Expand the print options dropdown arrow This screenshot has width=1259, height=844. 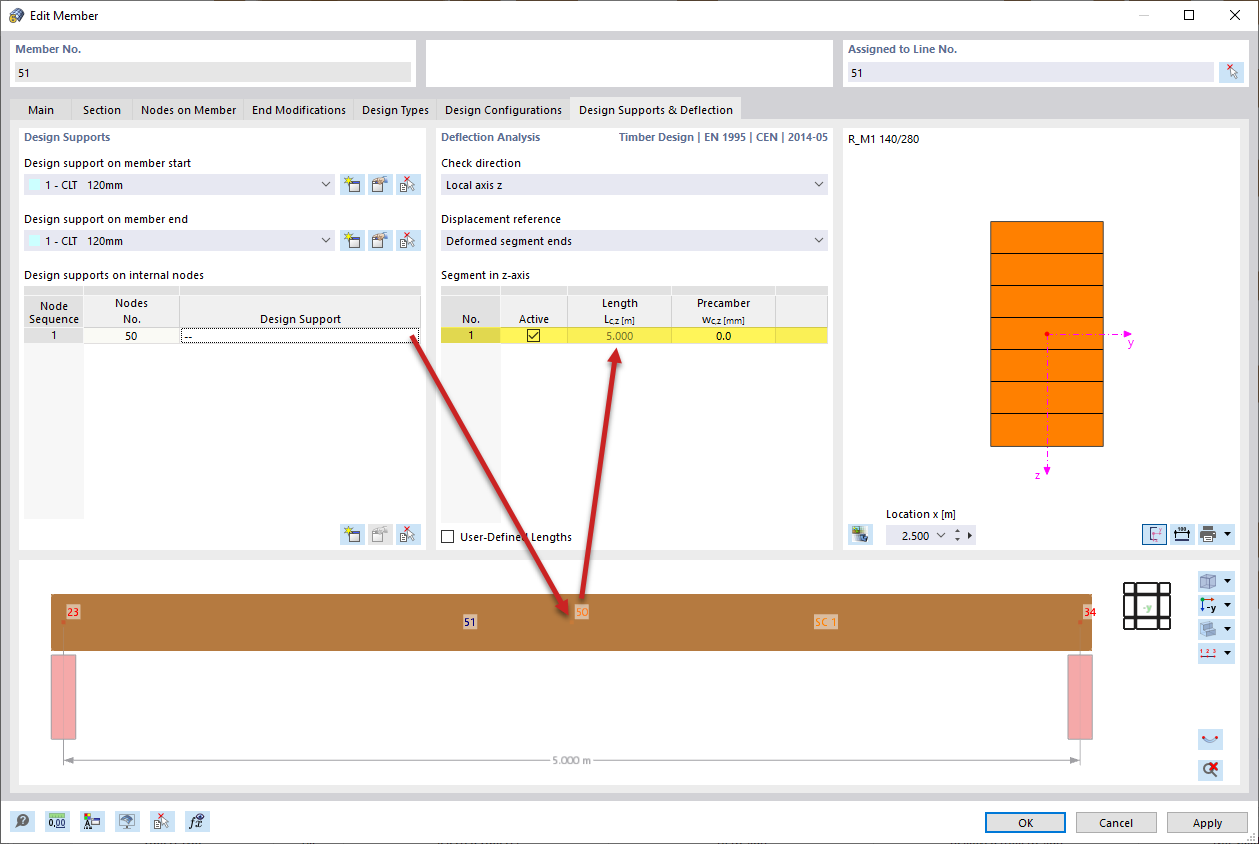click(x=1227, y=535)
